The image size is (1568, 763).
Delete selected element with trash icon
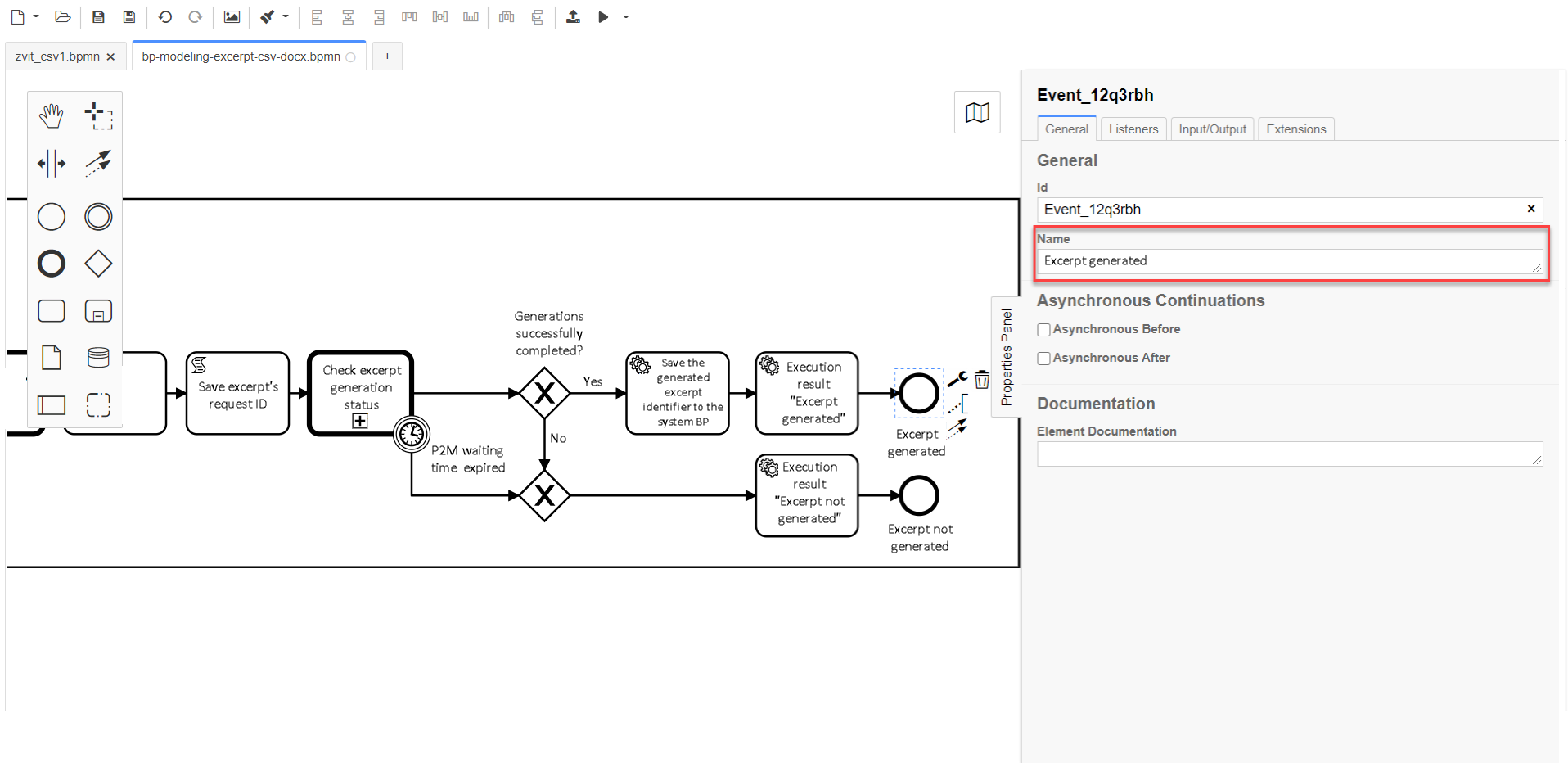click(982, 380)
